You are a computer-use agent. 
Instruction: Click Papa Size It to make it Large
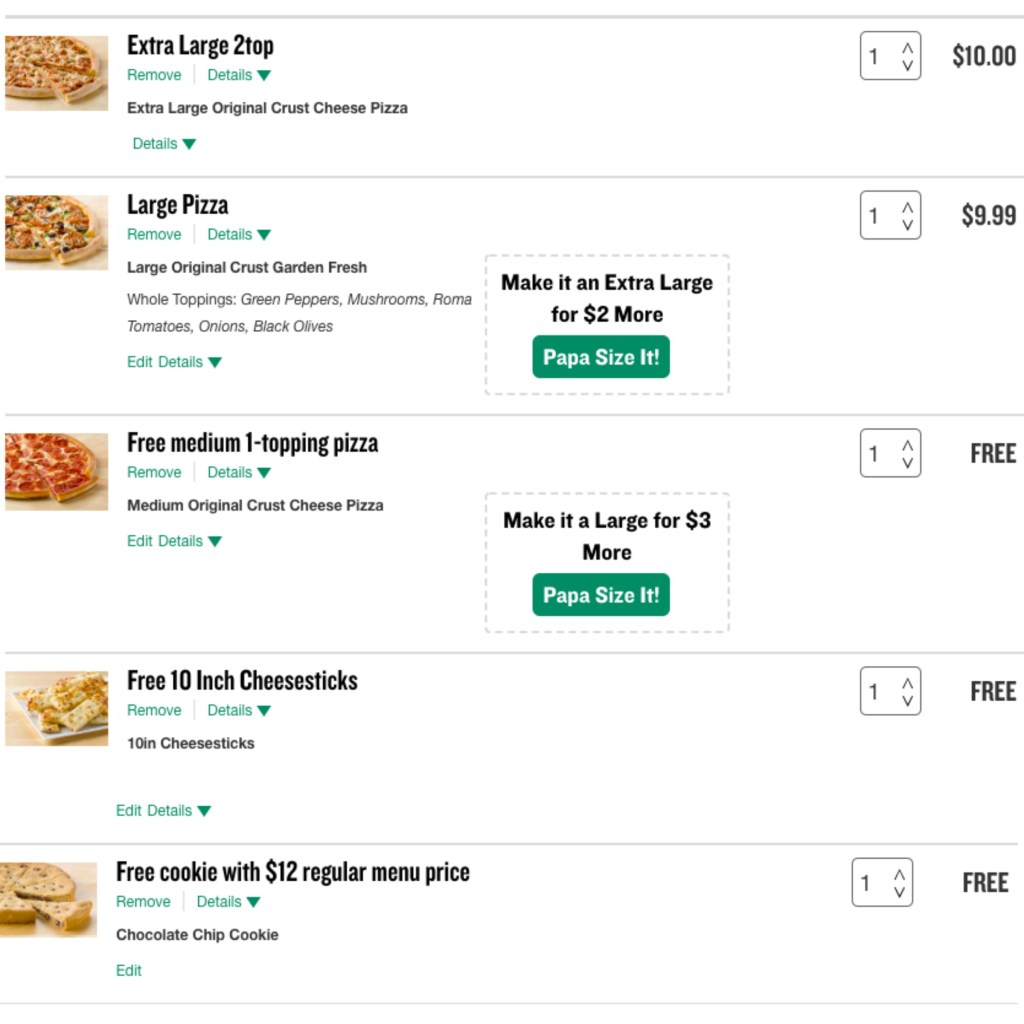point(601,595)
